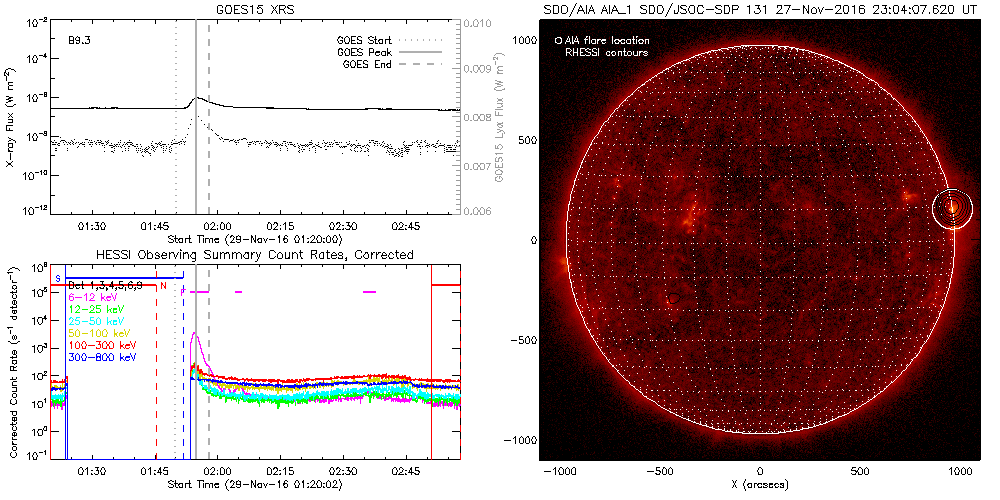Click the blue 'S' flag marker

58,277
